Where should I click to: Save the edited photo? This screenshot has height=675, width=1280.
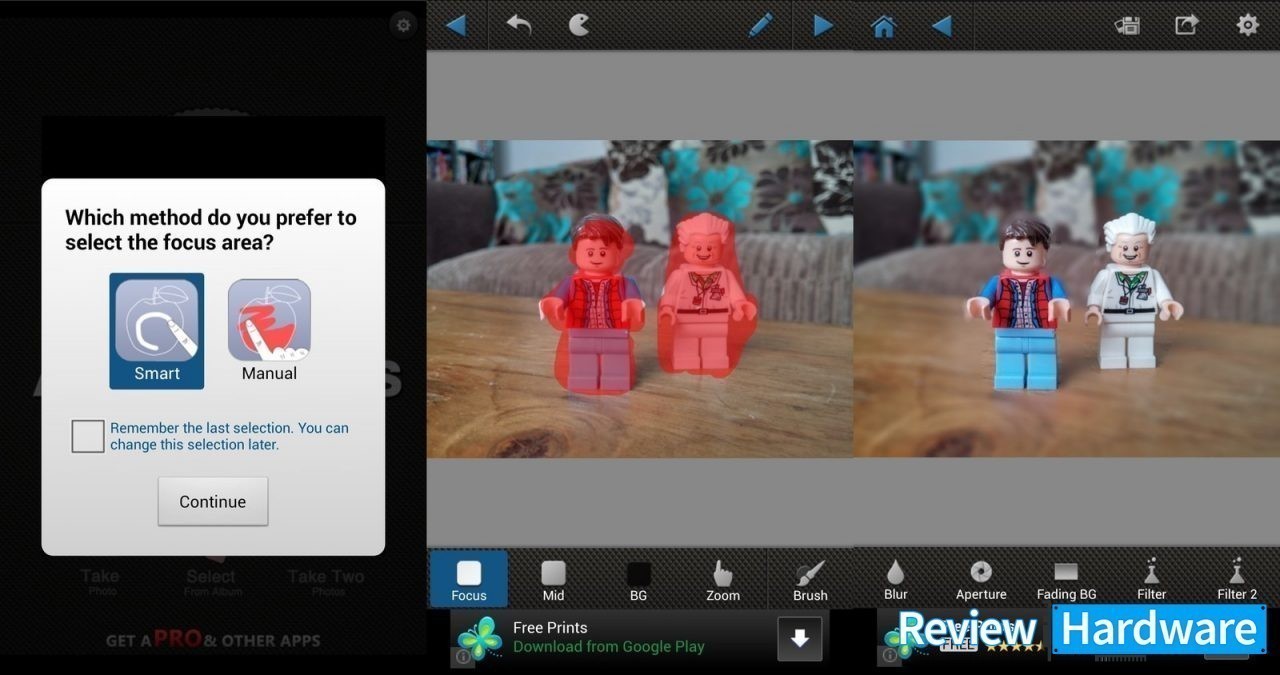coord(1128,25)
